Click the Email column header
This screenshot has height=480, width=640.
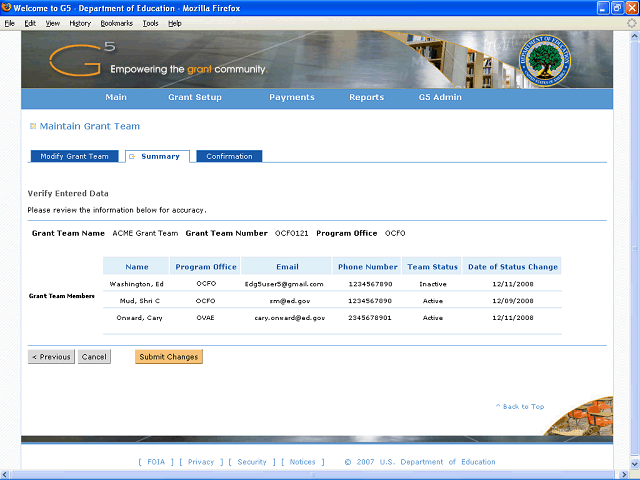(287, 267)
